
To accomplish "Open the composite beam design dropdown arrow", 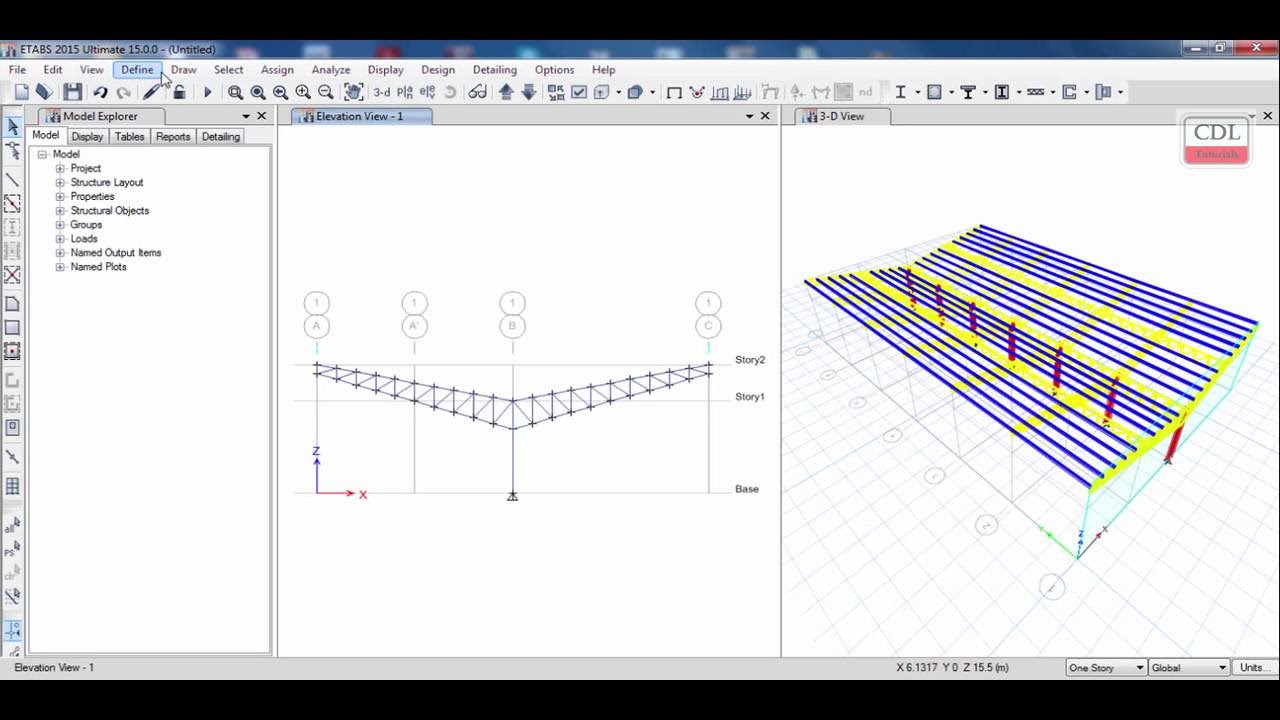I will click(x=1052, y=92).
